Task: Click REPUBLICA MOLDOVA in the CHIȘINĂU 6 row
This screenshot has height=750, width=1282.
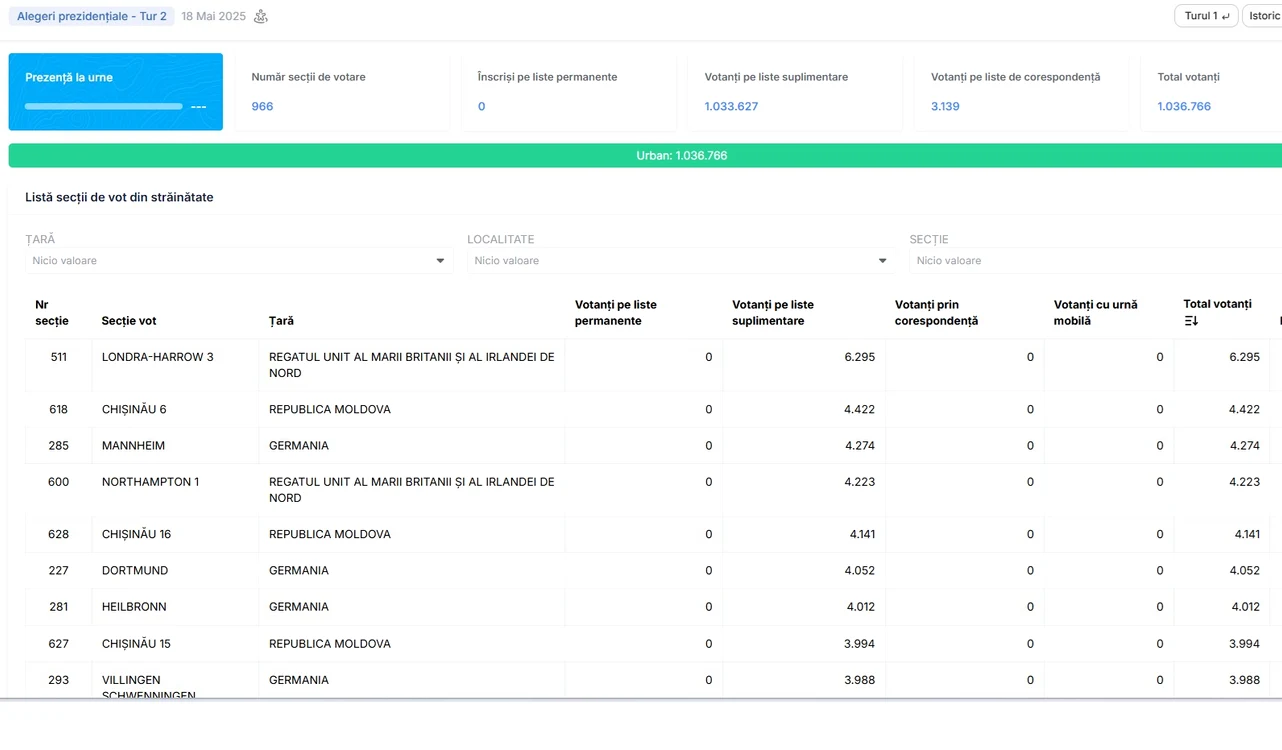Action: [330, 409]
